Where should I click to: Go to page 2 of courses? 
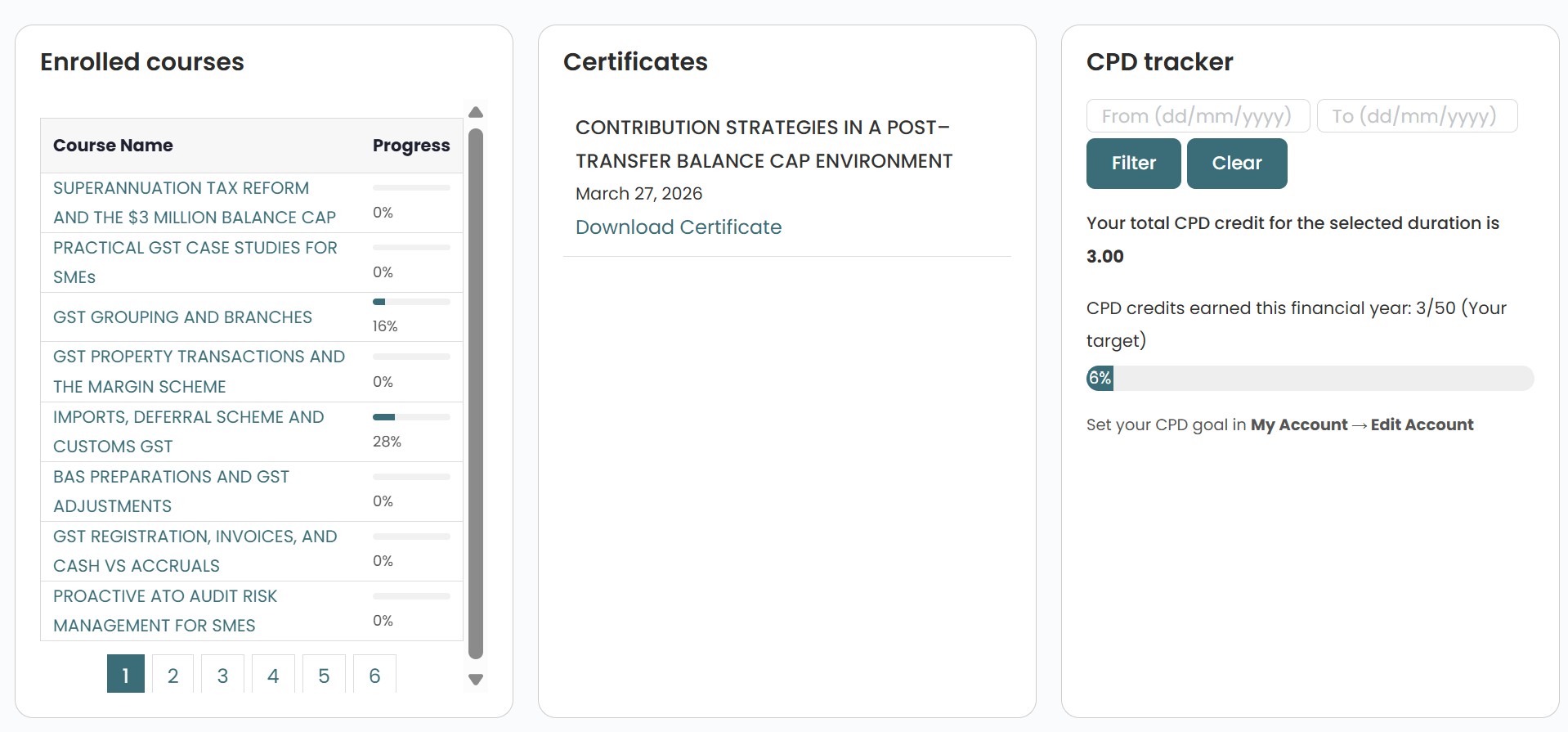(172, 675)
